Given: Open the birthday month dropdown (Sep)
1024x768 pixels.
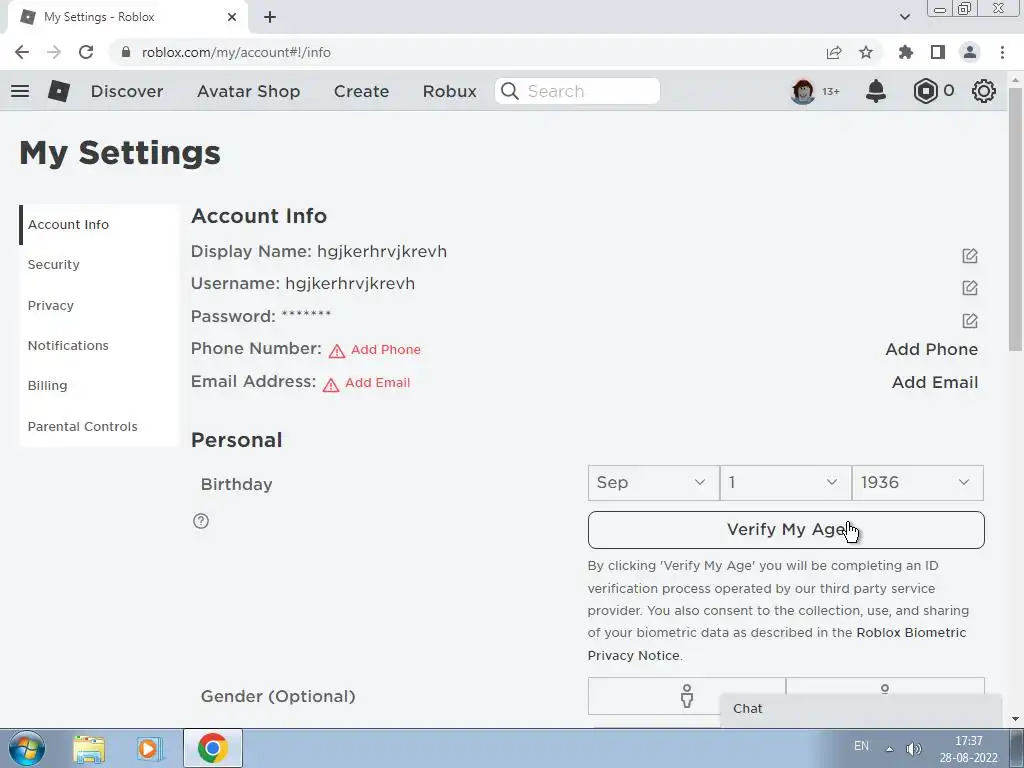Looking at the screenshot, I should [653, 483].
